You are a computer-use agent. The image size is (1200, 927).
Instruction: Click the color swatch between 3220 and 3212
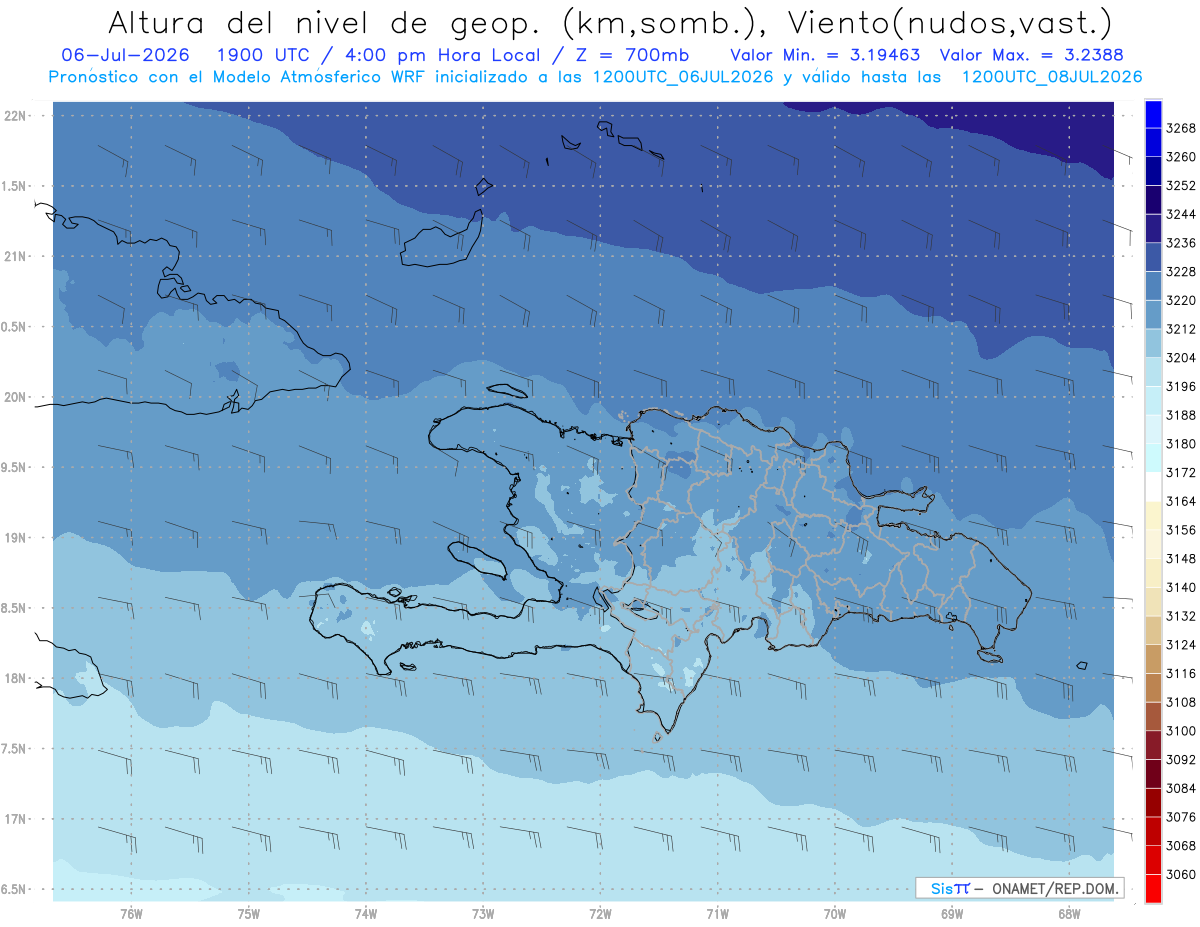(x=1153, y=314)
